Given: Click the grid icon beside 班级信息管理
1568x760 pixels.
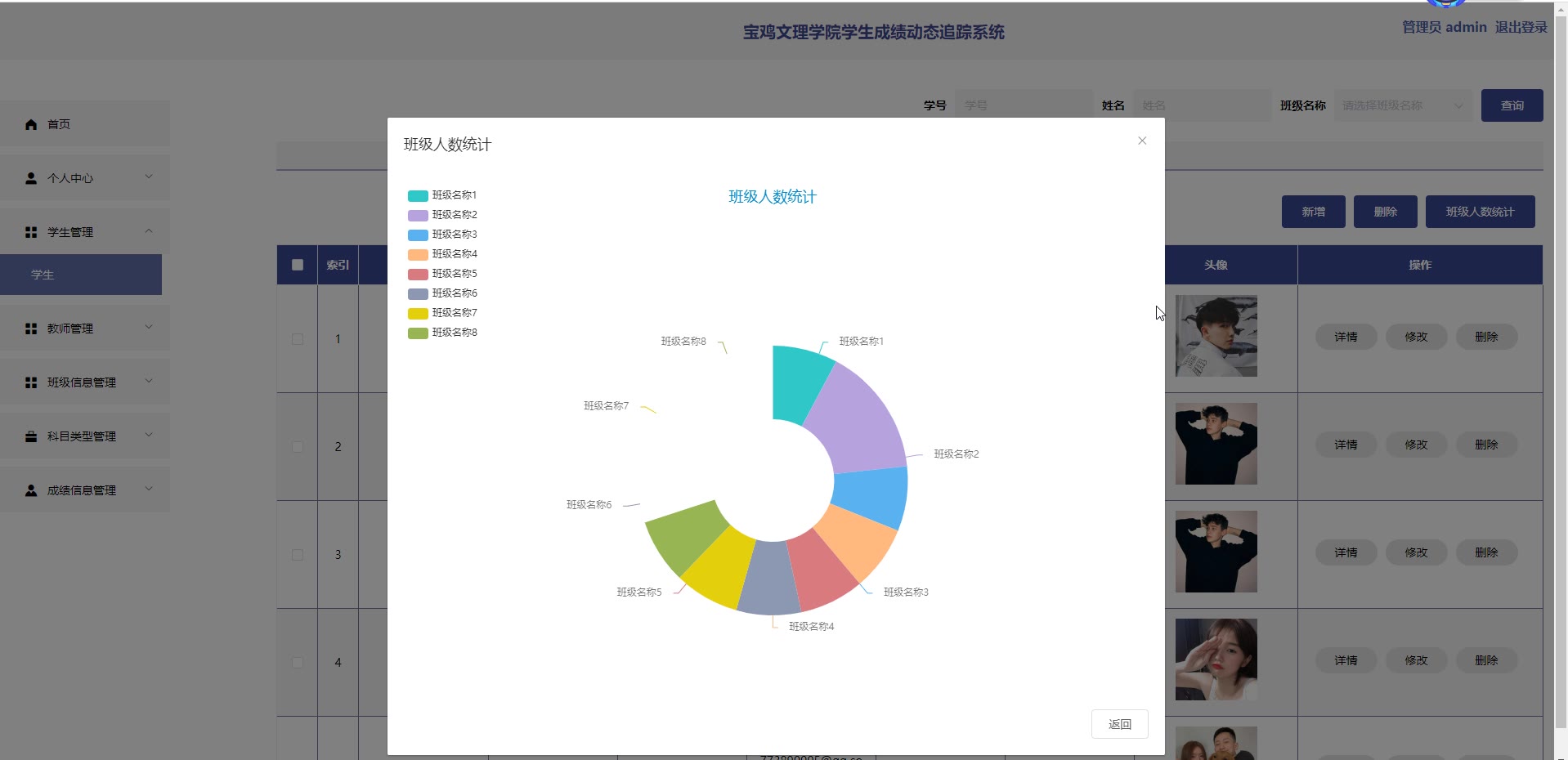Looking at the screenshot, I should [x=31, y=382].
